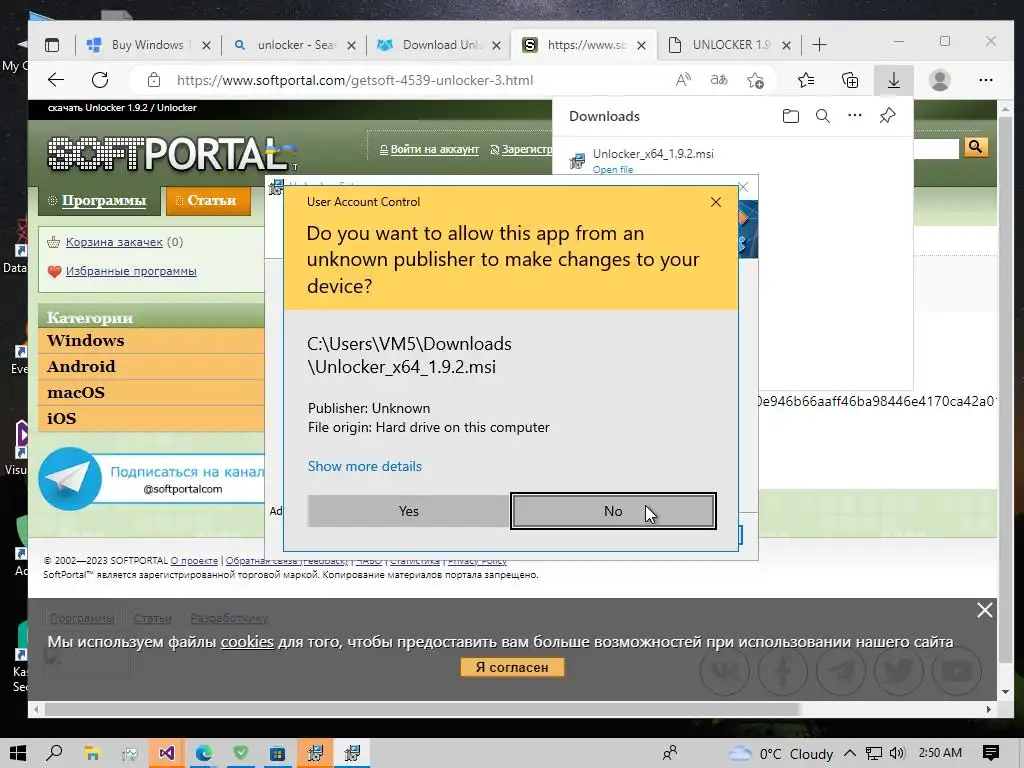Open Read aloud icon in address bar
This screenshot has height=768, width=1024.
[x=683, y=80]
